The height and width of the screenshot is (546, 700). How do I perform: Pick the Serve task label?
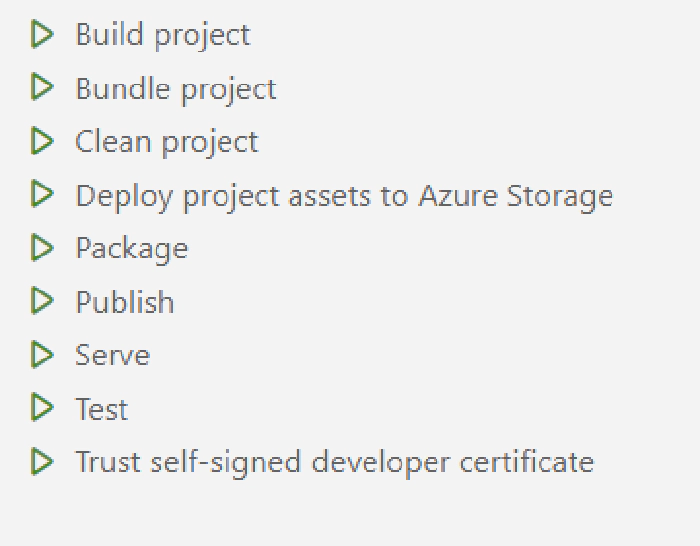pos(113,355)
